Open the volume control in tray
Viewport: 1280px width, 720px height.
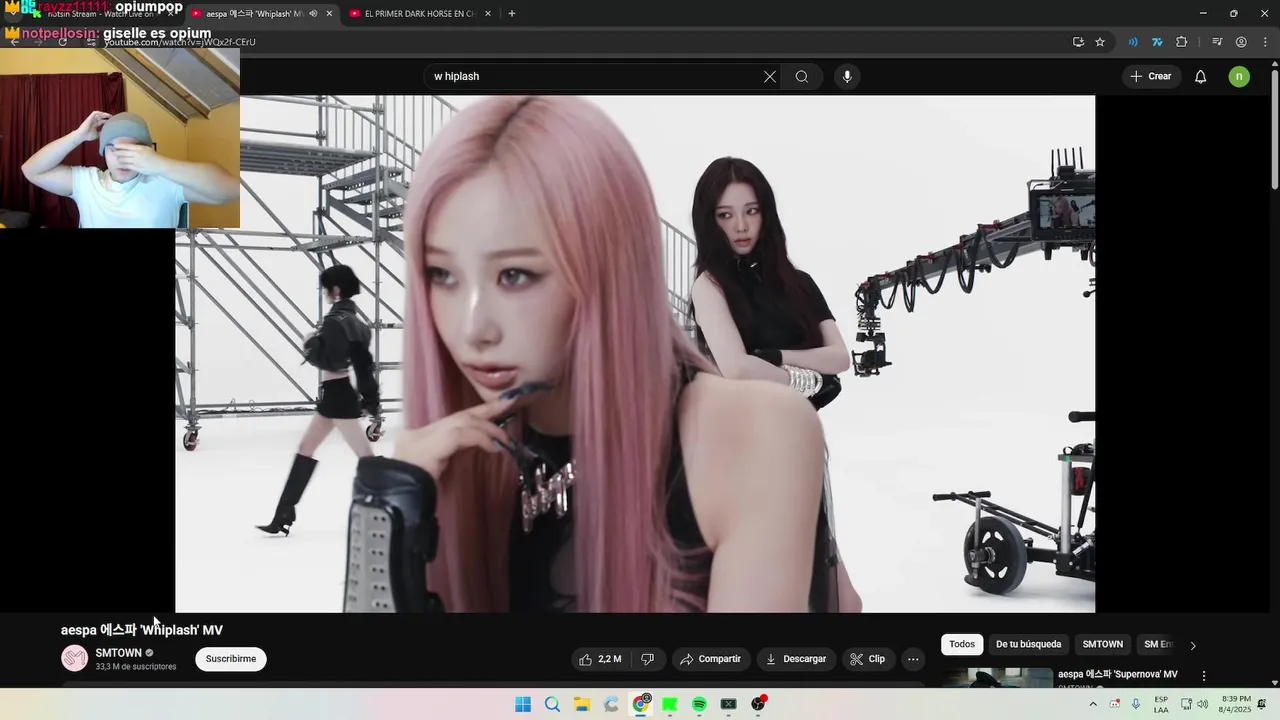pyautogui.click(x=1202, y=704)
